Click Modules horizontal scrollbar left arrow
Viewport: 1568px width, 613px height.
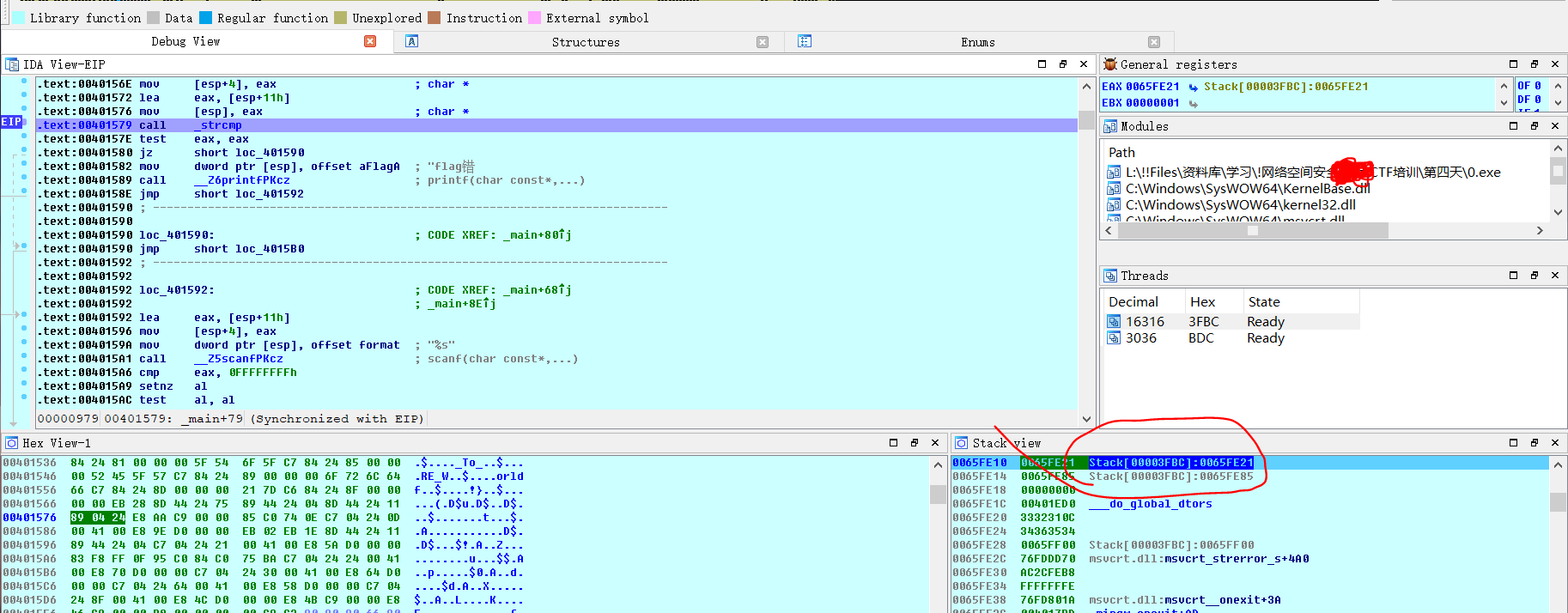[x=1109, y=230]
